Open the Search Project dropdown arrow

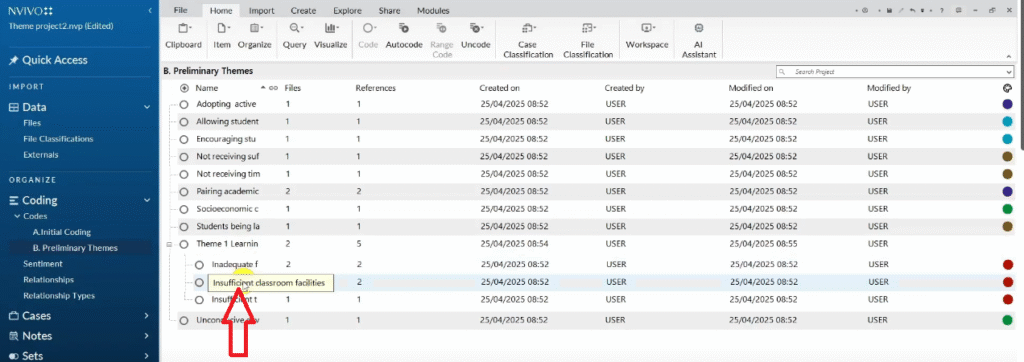click(1010, 72)
